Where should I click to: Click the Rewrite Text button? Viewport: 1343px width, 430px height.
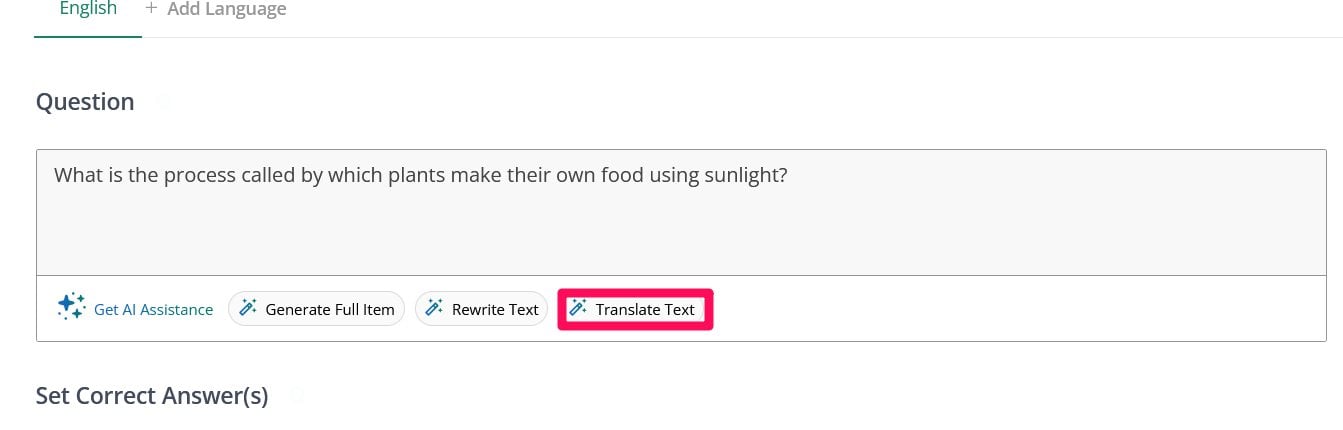point(482,309)
